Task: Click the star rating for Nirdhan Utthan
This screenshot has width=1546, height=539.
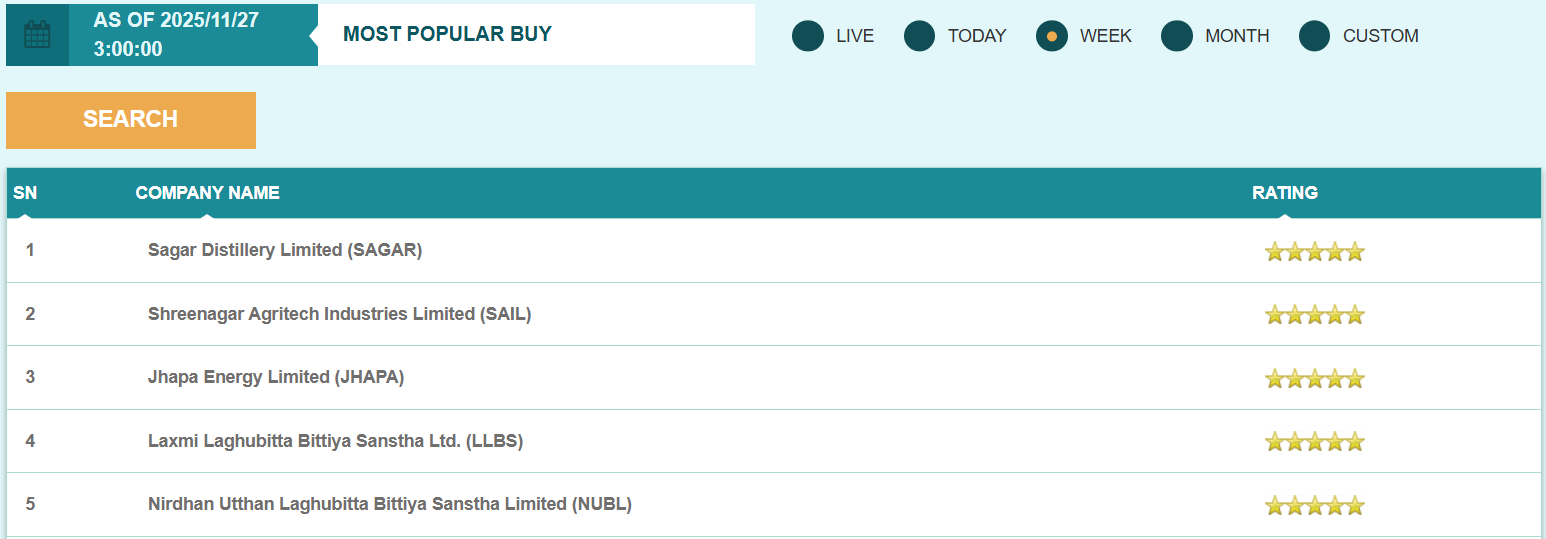Action: pyautogui.click(x=1314, y=505)
